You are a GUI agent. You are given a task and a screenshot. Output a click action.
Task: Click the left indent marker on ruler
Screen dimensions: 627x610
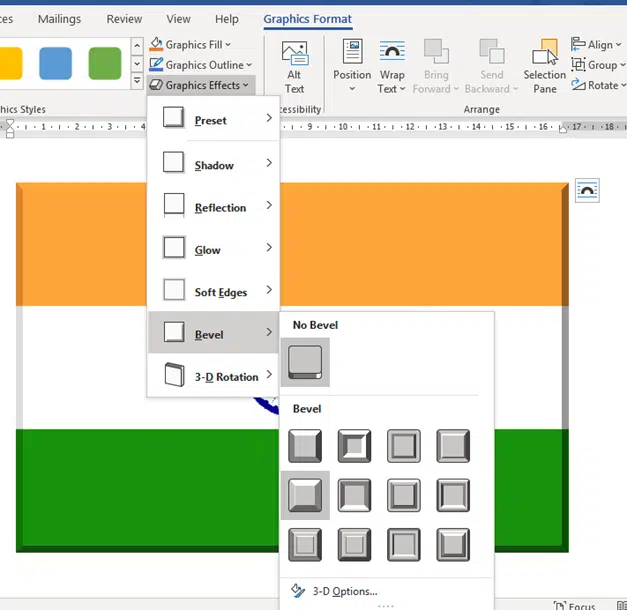point(10,129)
